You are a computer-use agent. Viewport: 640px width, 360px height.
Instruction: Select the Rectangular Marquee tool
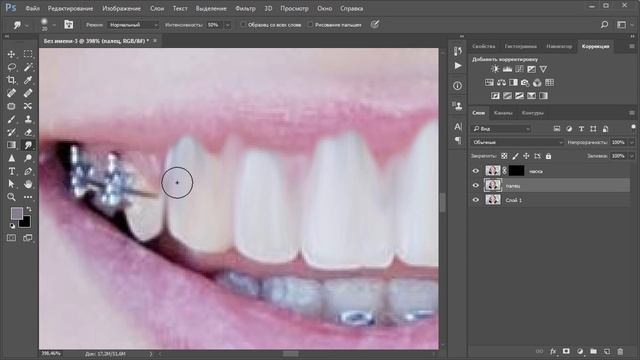coord(28,54)
